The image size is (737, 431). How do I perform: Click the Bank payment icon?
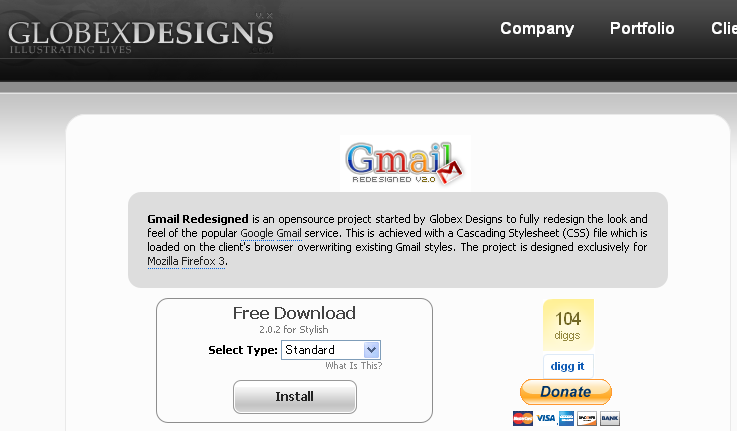pyautogui.click(x=610, y=418)
